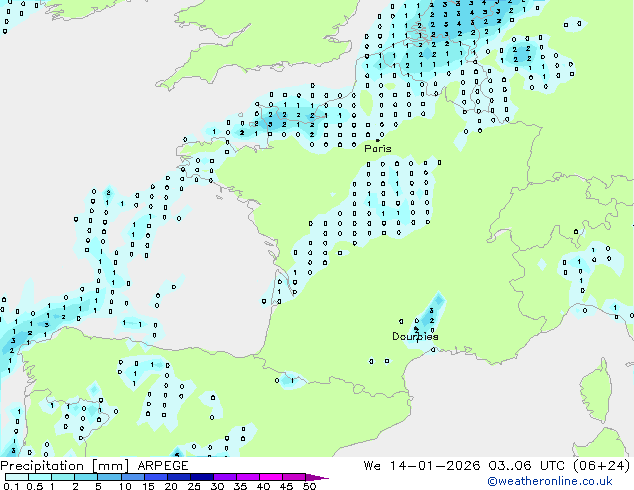Click the ARPEGE model name
Image resolution: width=634 pixels, height=490 pixels.
tap(163, 466)
